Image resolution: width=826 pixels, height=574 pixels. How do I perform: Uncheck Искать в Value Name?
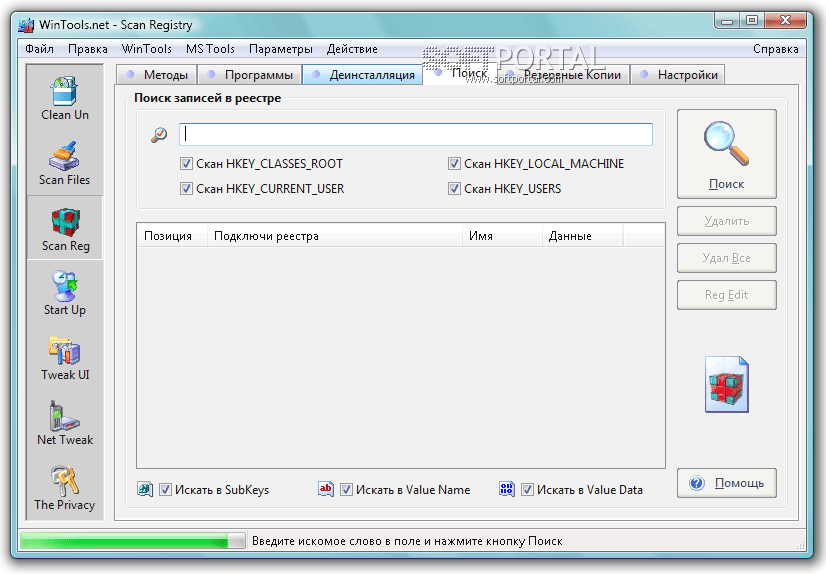pos(346,490)
